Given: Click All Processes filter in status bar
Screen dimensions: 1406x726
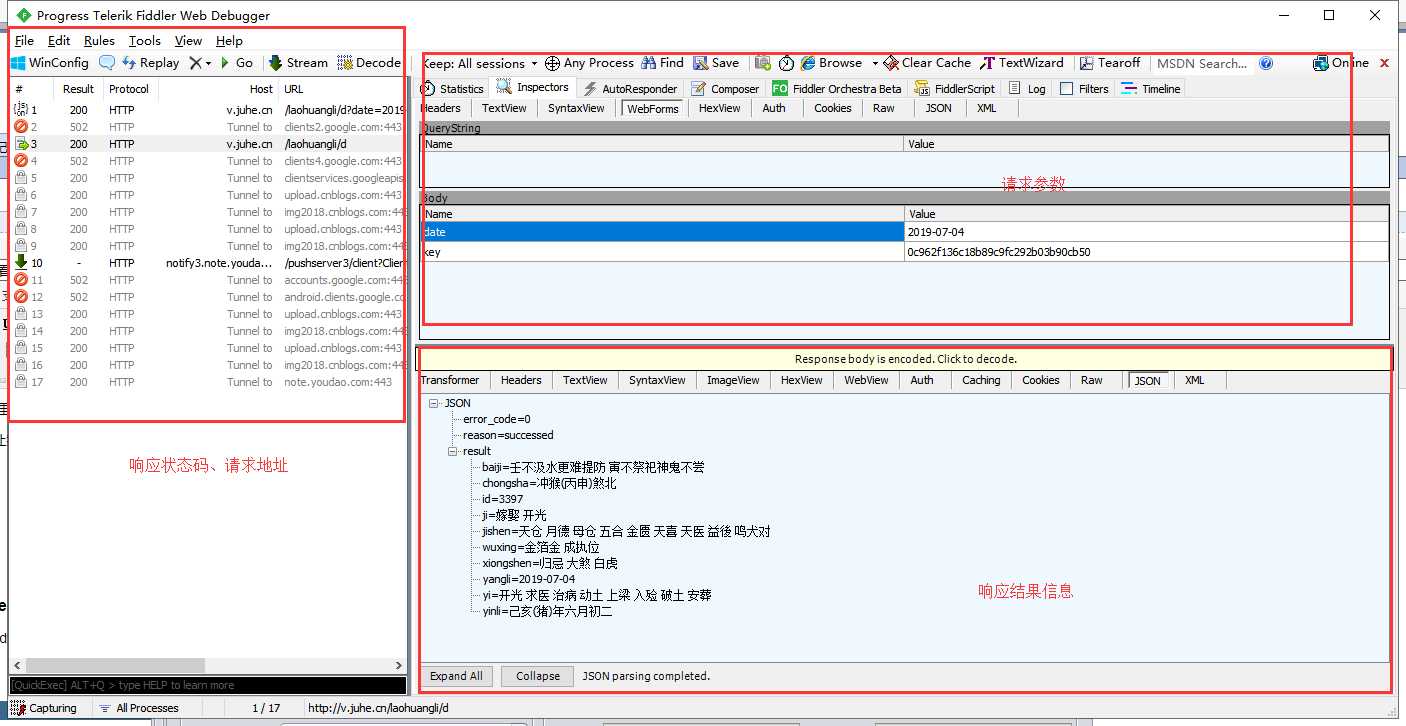Looking at the screenshot, I should pyautogui.click(x=139, y=708).
